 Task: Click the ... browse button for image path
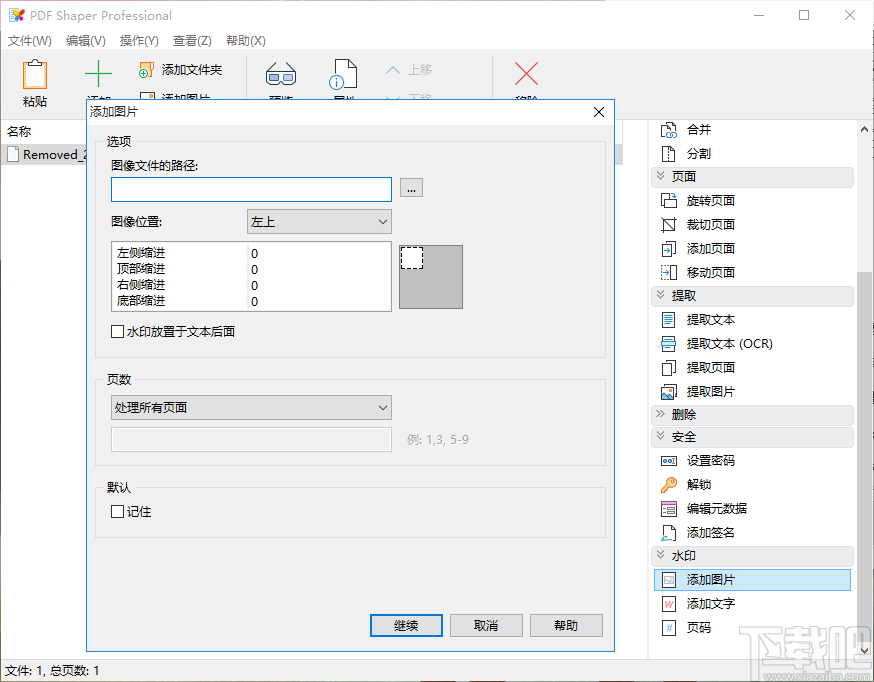coord(411,188)
